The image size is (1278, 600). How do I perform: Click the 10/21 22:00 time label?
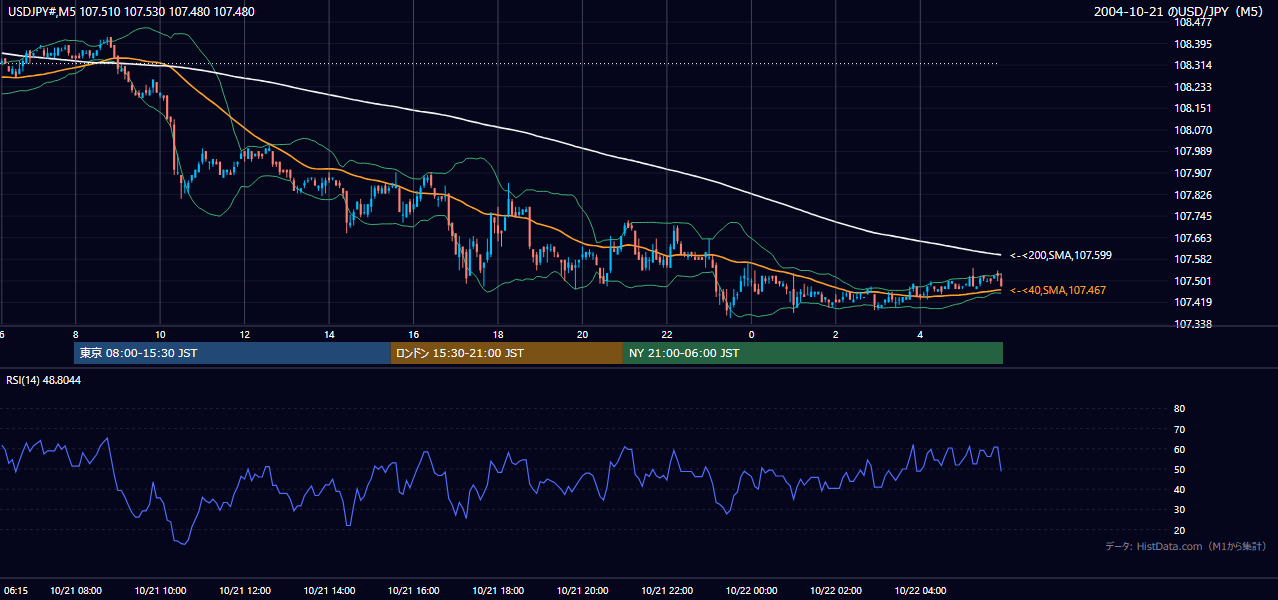(667, 590)
